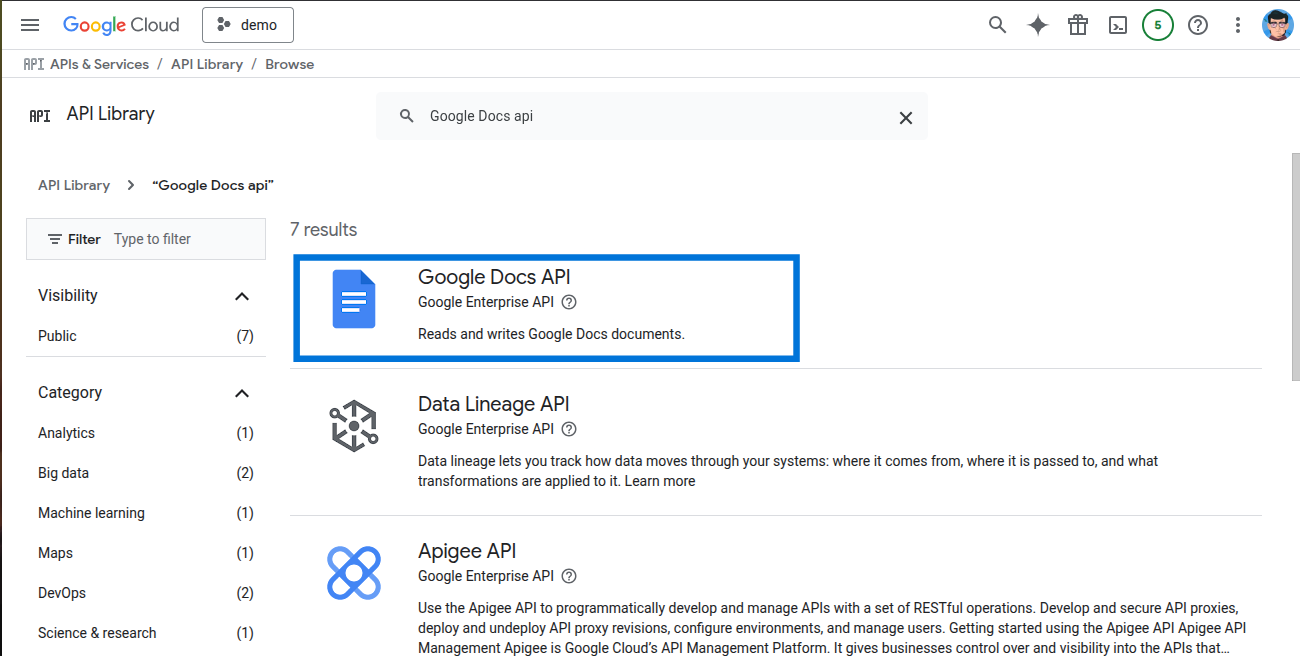
Task: Go to APIs & Services breadcrumb
Action: tap(99, 64)
